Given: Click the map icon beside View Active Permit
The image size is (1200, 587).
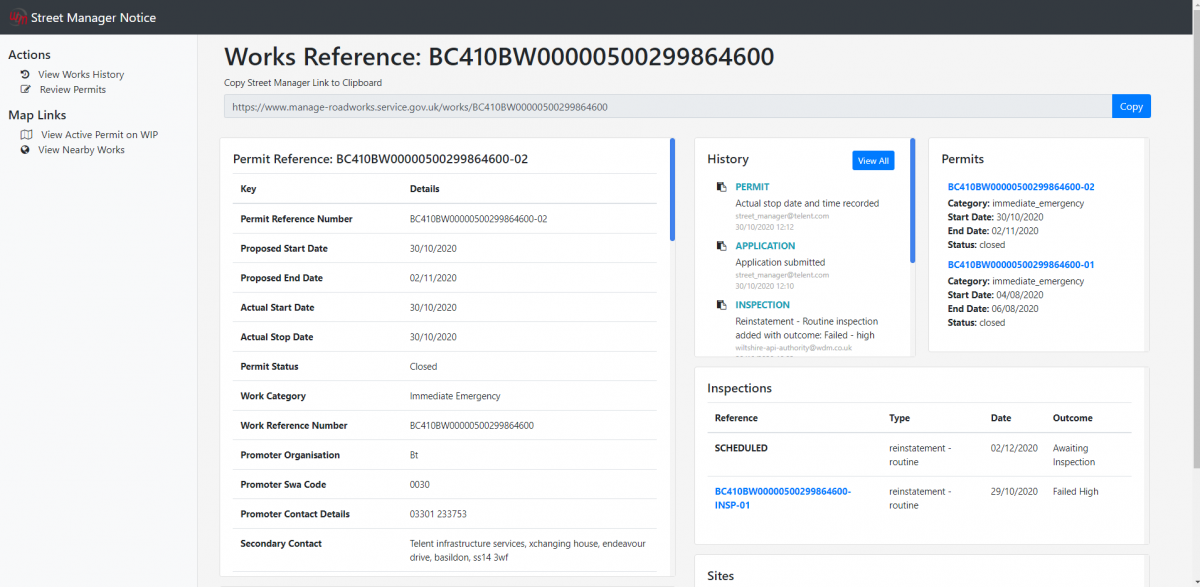Looking at the screenshot, I should pos(26,135).
